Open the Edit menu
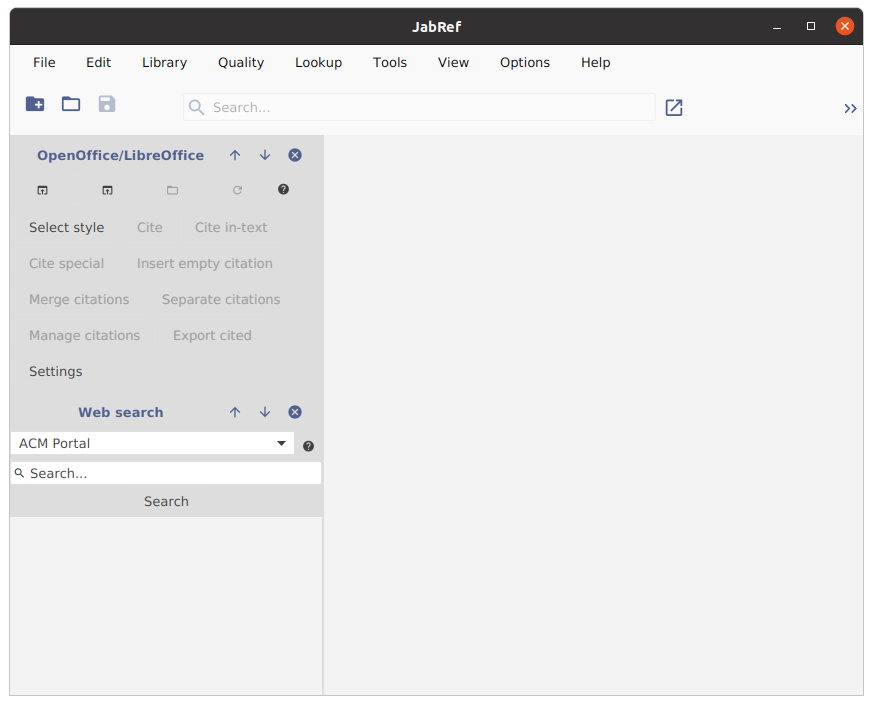 coord(99,62)
